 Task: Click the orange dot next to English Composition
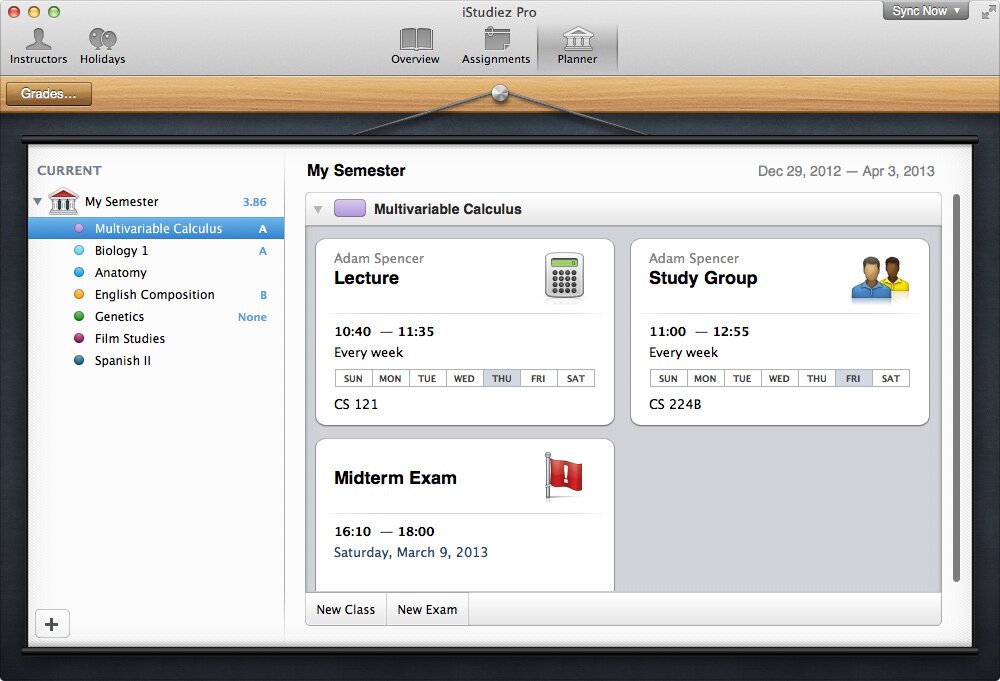click(79, 294)
